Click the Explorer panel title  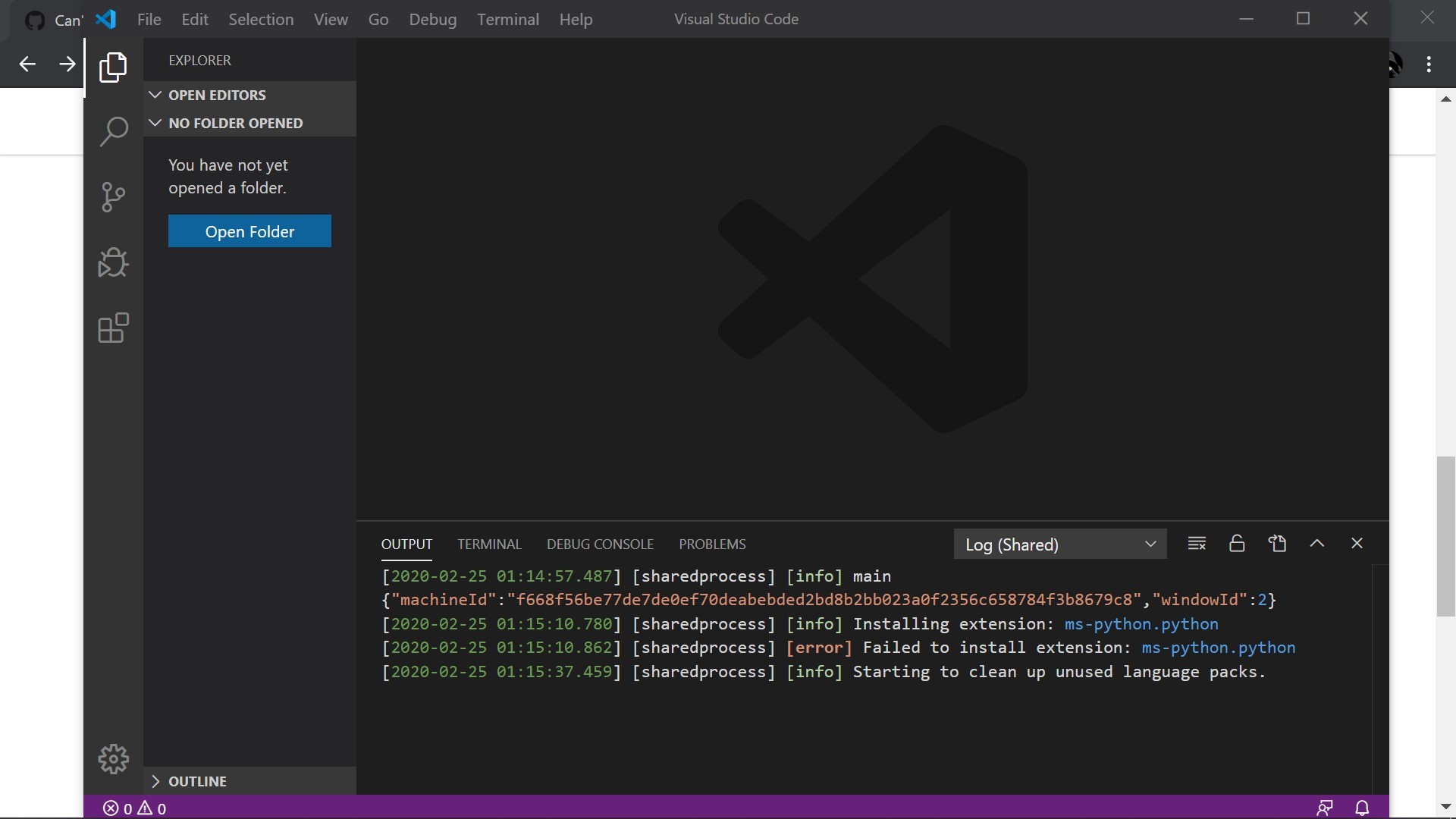pos(199,60)
